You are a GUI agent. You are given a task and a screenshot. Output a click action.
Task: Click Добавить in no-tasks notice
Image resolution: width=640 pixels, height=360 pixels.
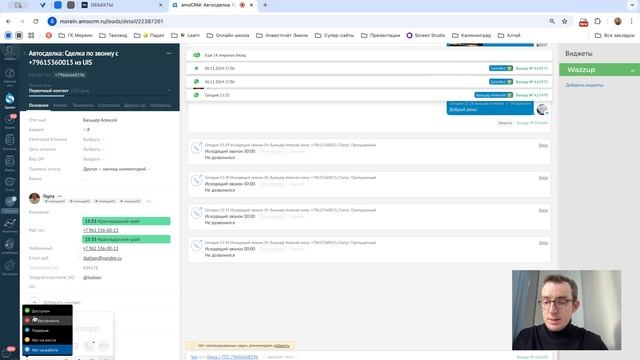point(281,346)
